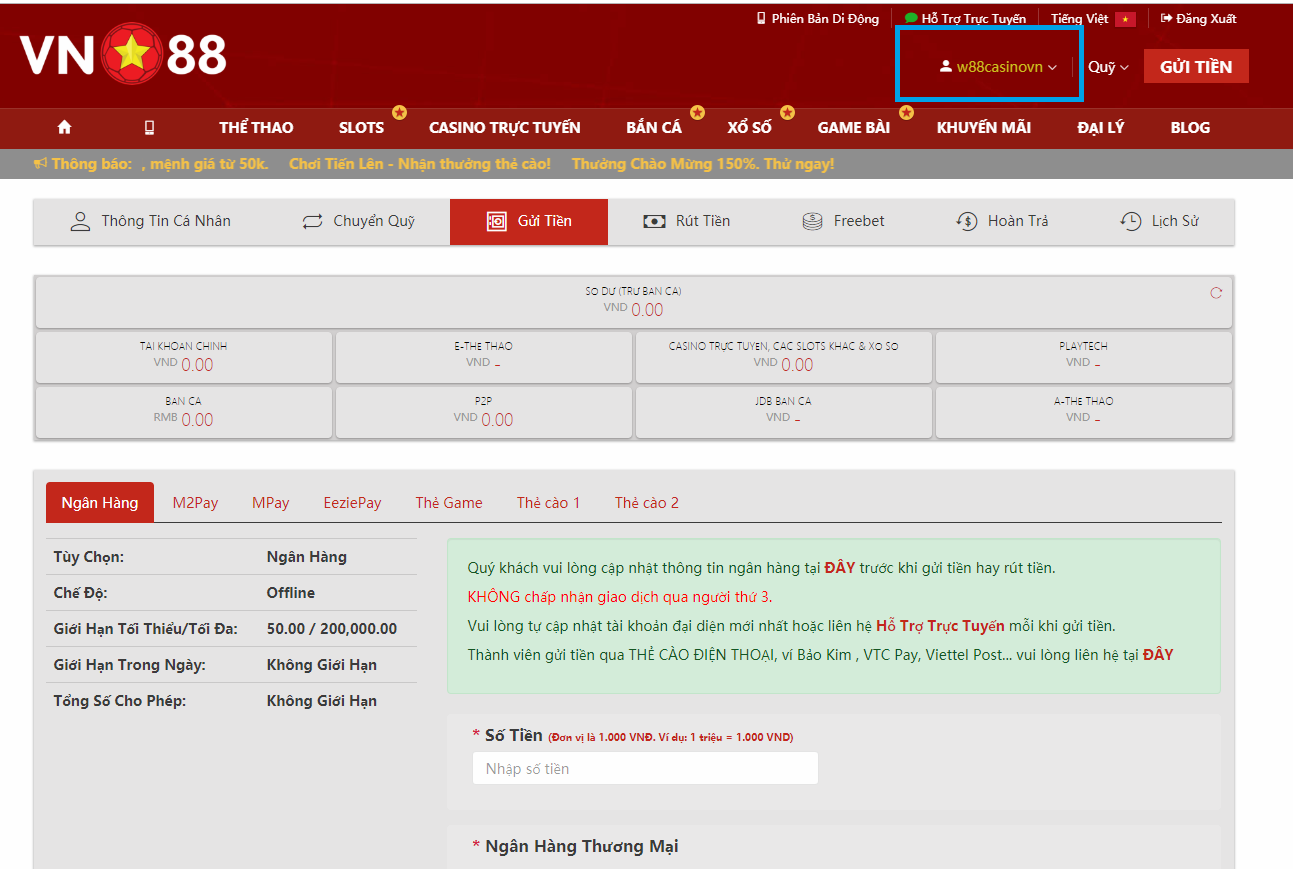Image resolution: width=1293 pixels, height=869 pixels.
Task: Switch to Freebet tab
Action: click(843, 221)
